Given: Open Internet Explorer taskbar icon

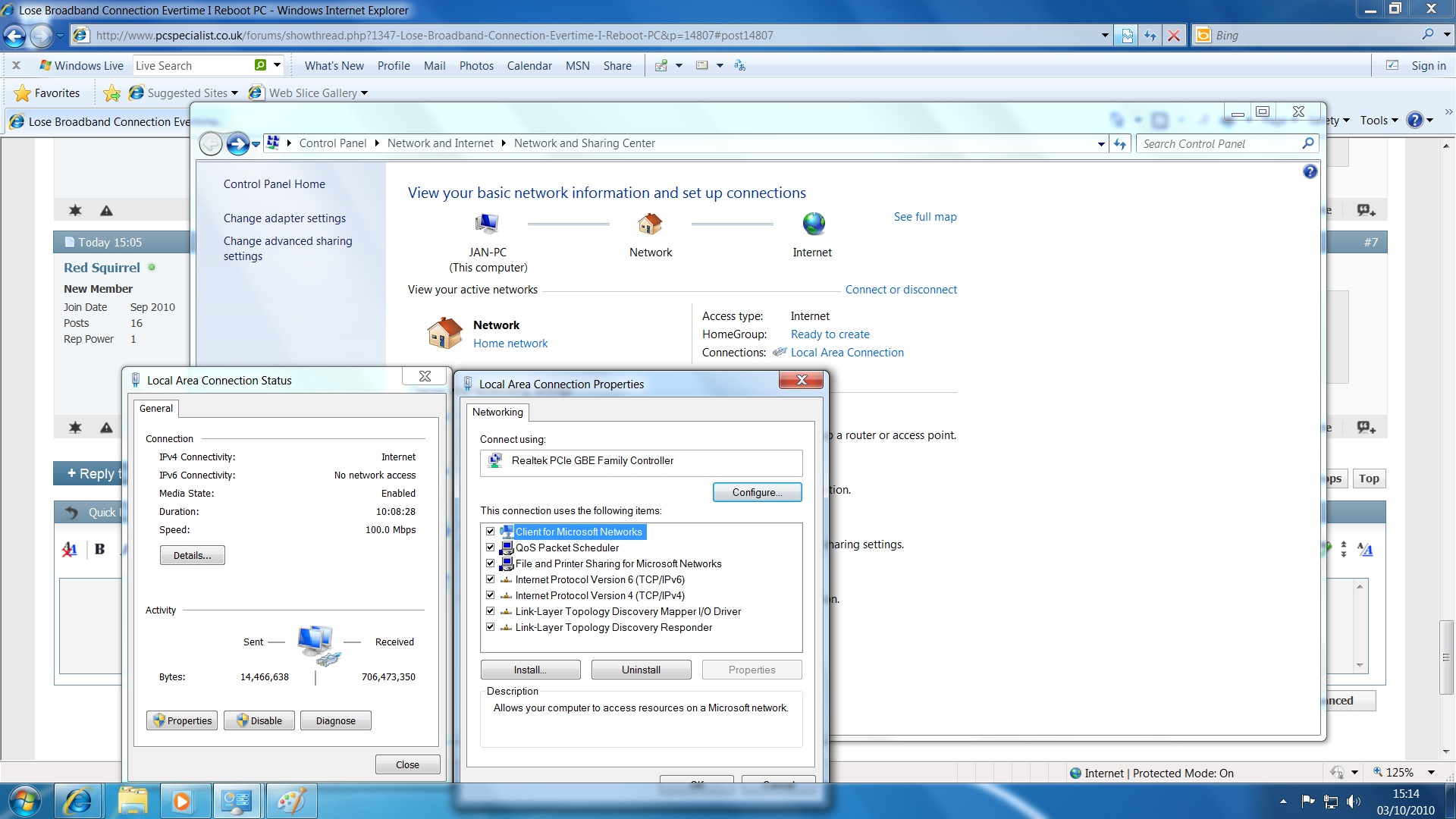Looking at the screenshot, I should coord(78,801).
